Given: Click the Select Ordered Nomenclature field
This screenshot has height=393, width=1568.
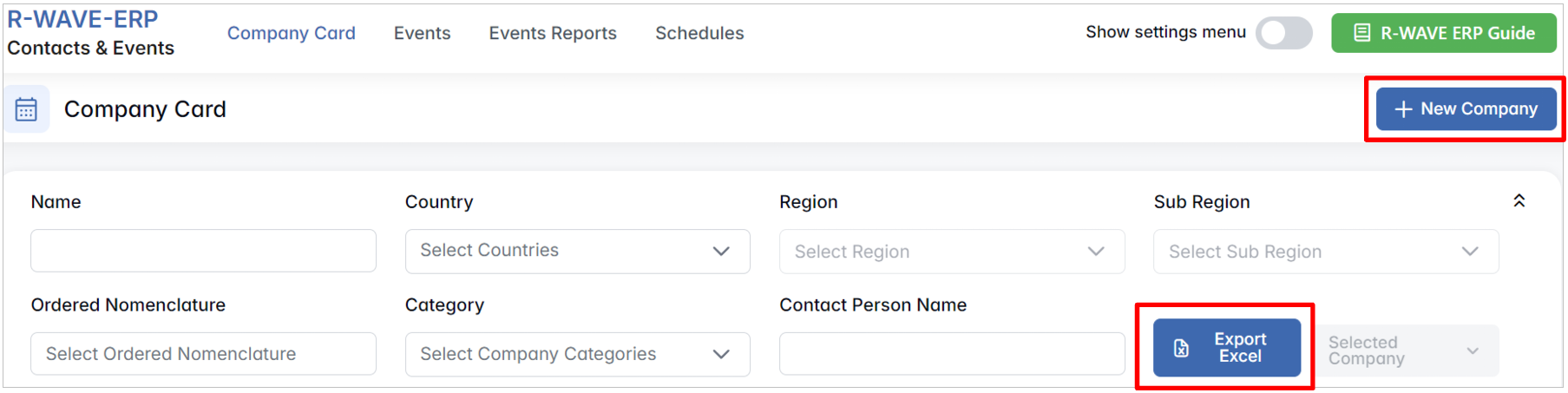Looking at the screenshot, I should click(203, 354).
